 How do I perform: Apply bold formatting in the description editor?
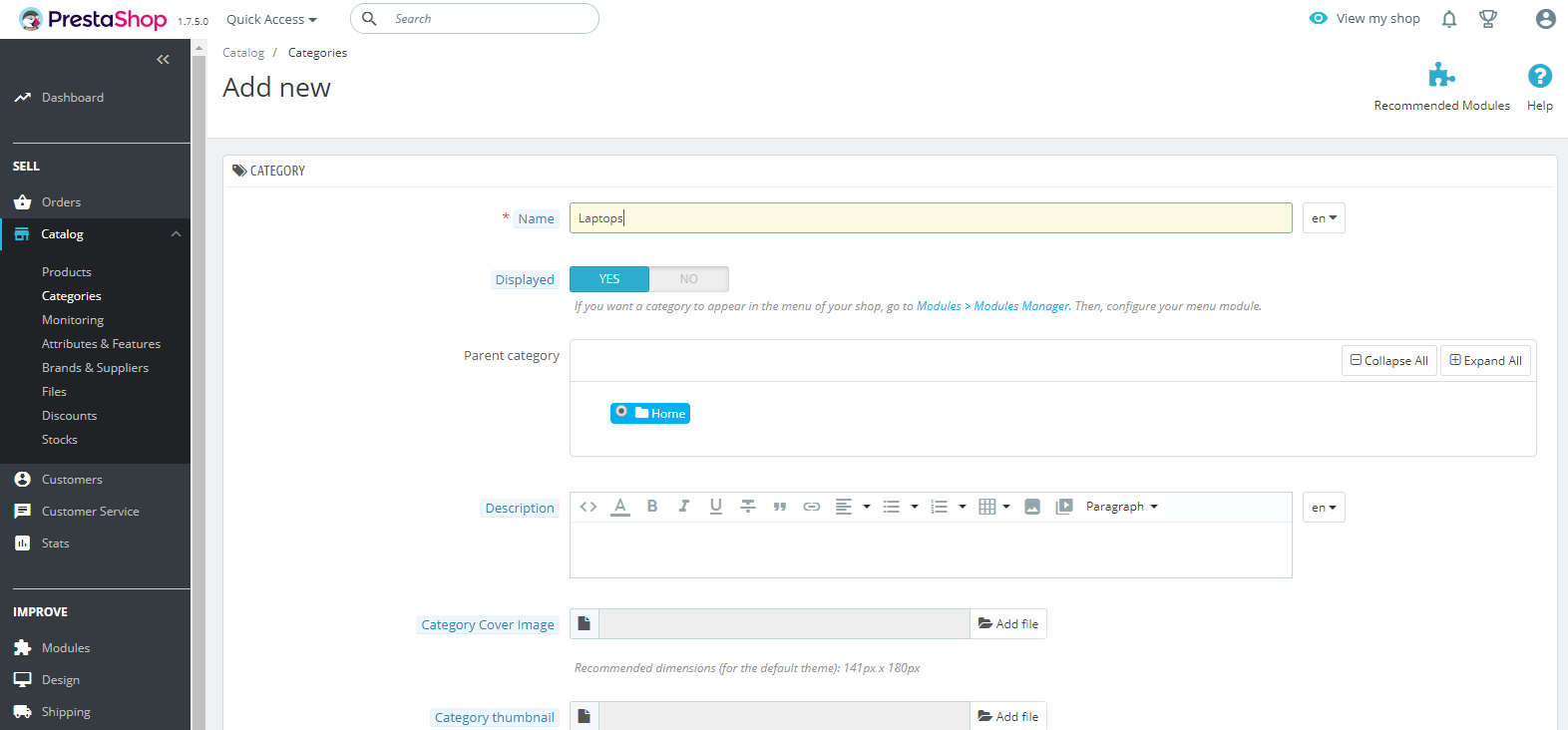click(652, 507)
